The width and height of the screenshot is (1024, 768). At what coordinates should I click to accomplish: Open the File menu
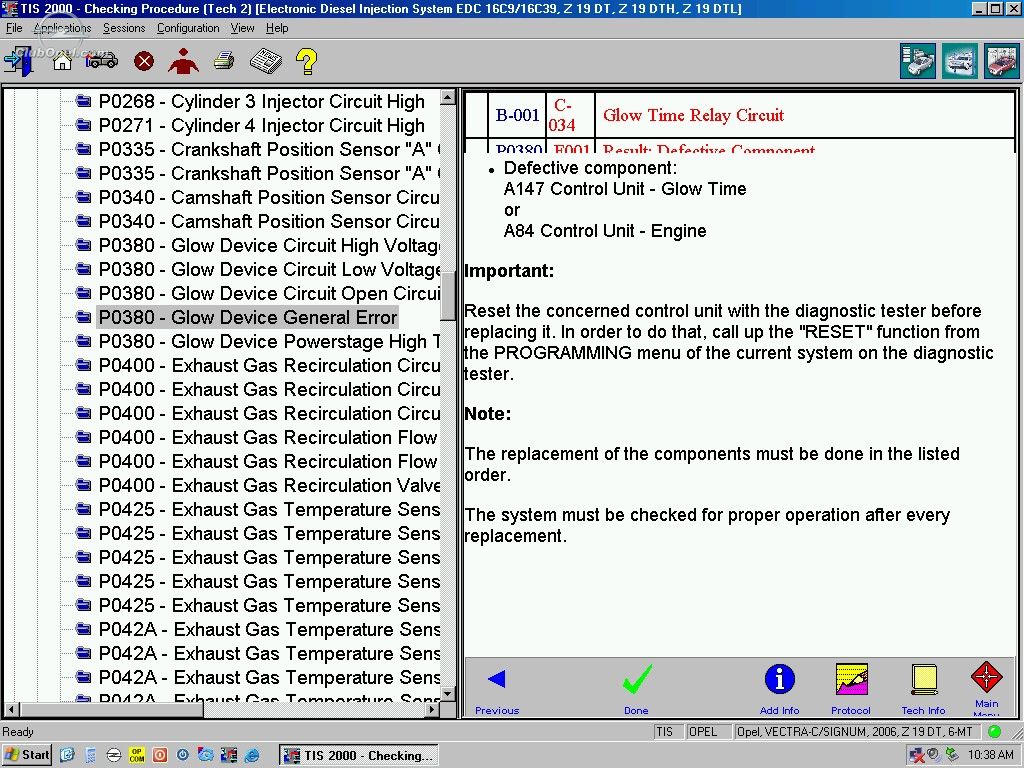tap(14, 28)
